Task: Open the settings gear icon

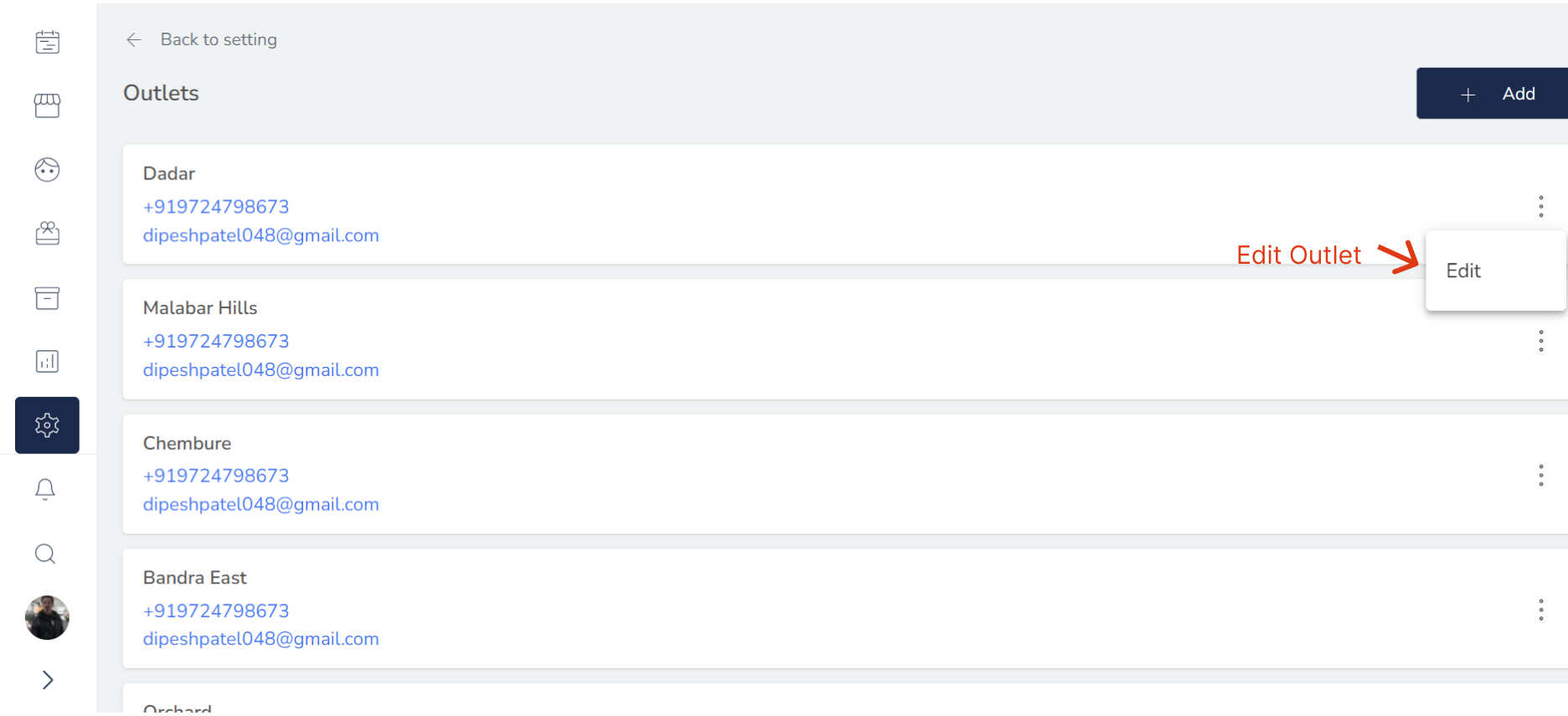Action: click(x=48, y=425)
